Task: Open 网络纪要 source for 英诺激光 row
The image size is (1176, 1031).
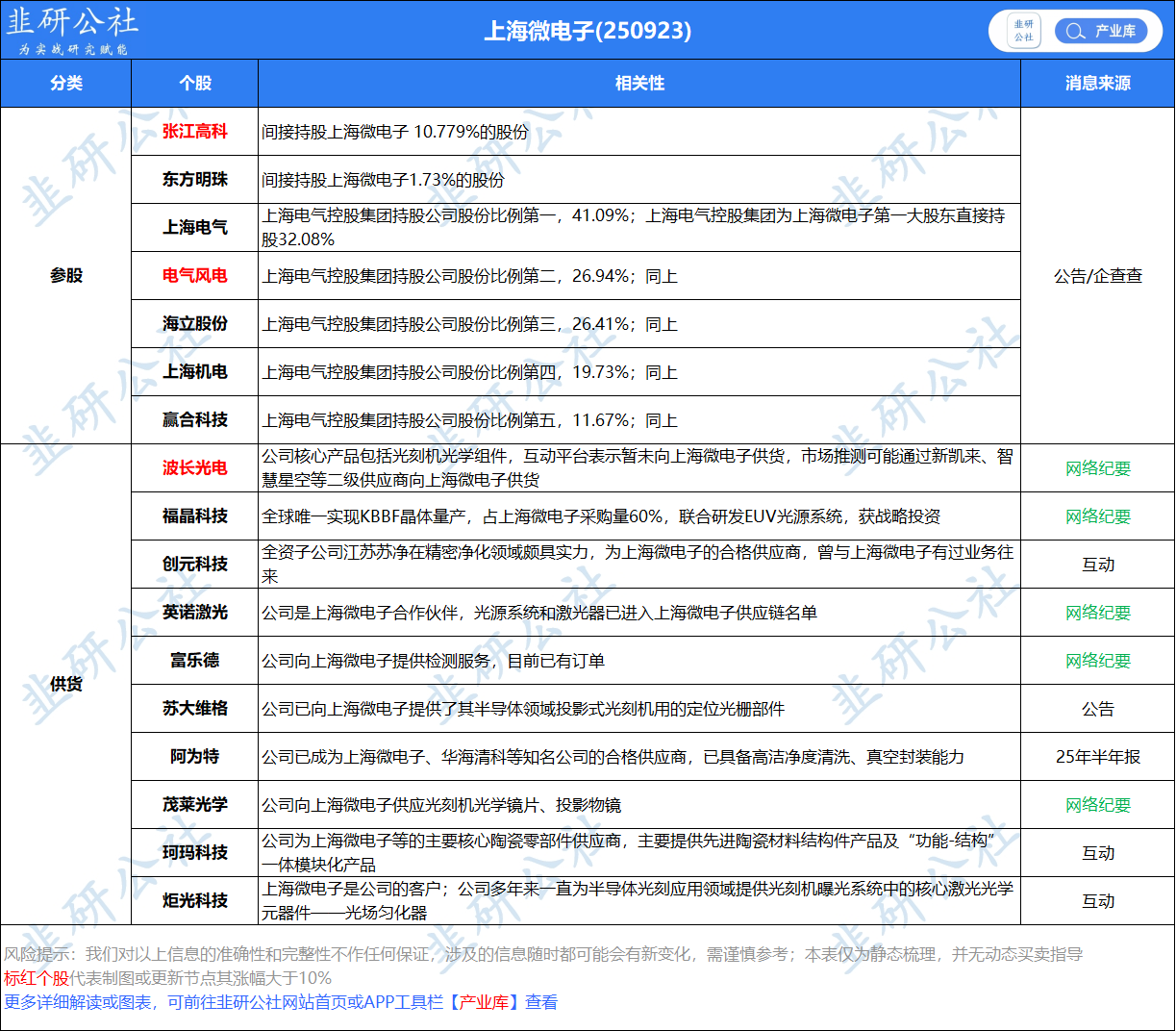Action: tap(1097, 613)
